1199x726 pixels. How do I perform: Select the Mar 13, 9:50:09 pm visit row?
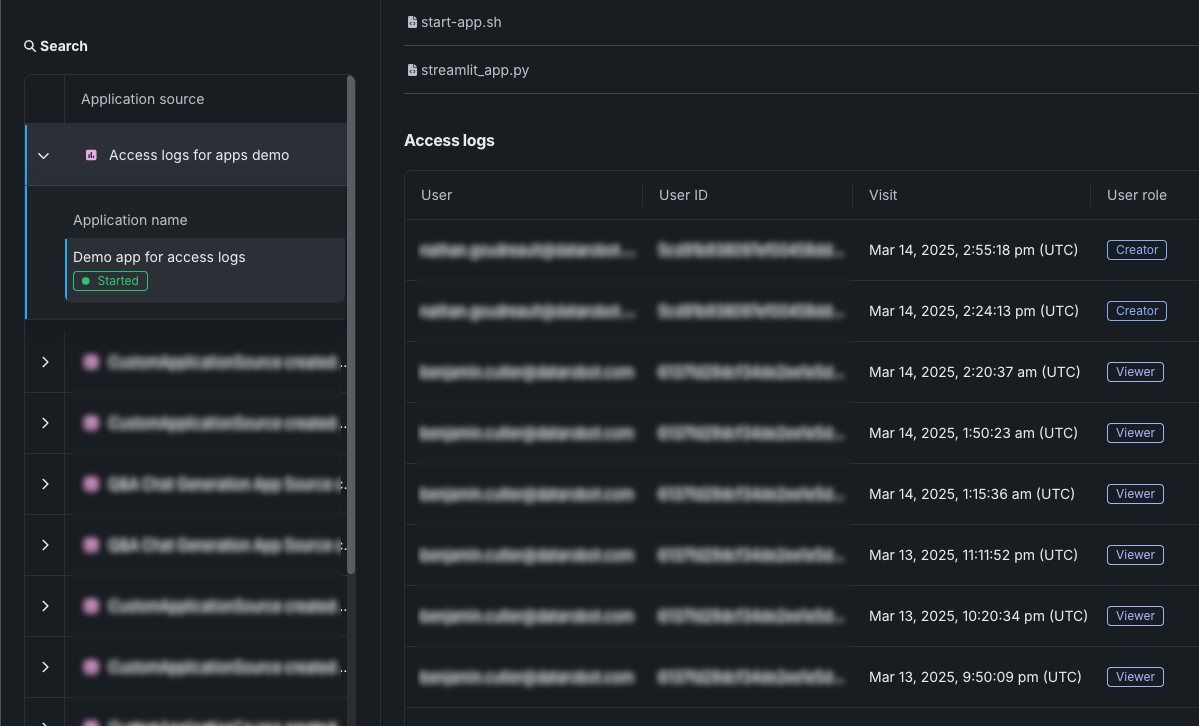(x=975, y=677)
